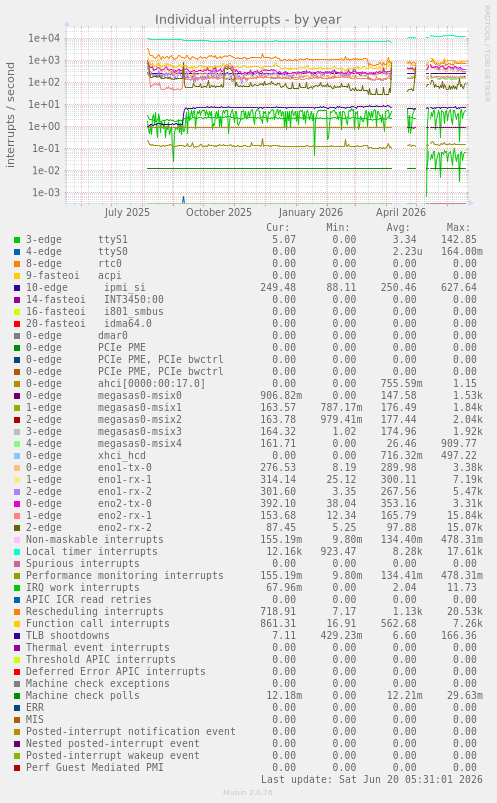Select the TLB shootdowns legend entry
This screenshot has height=803, width=497.
pyautogui.click(x=68, y=636)
